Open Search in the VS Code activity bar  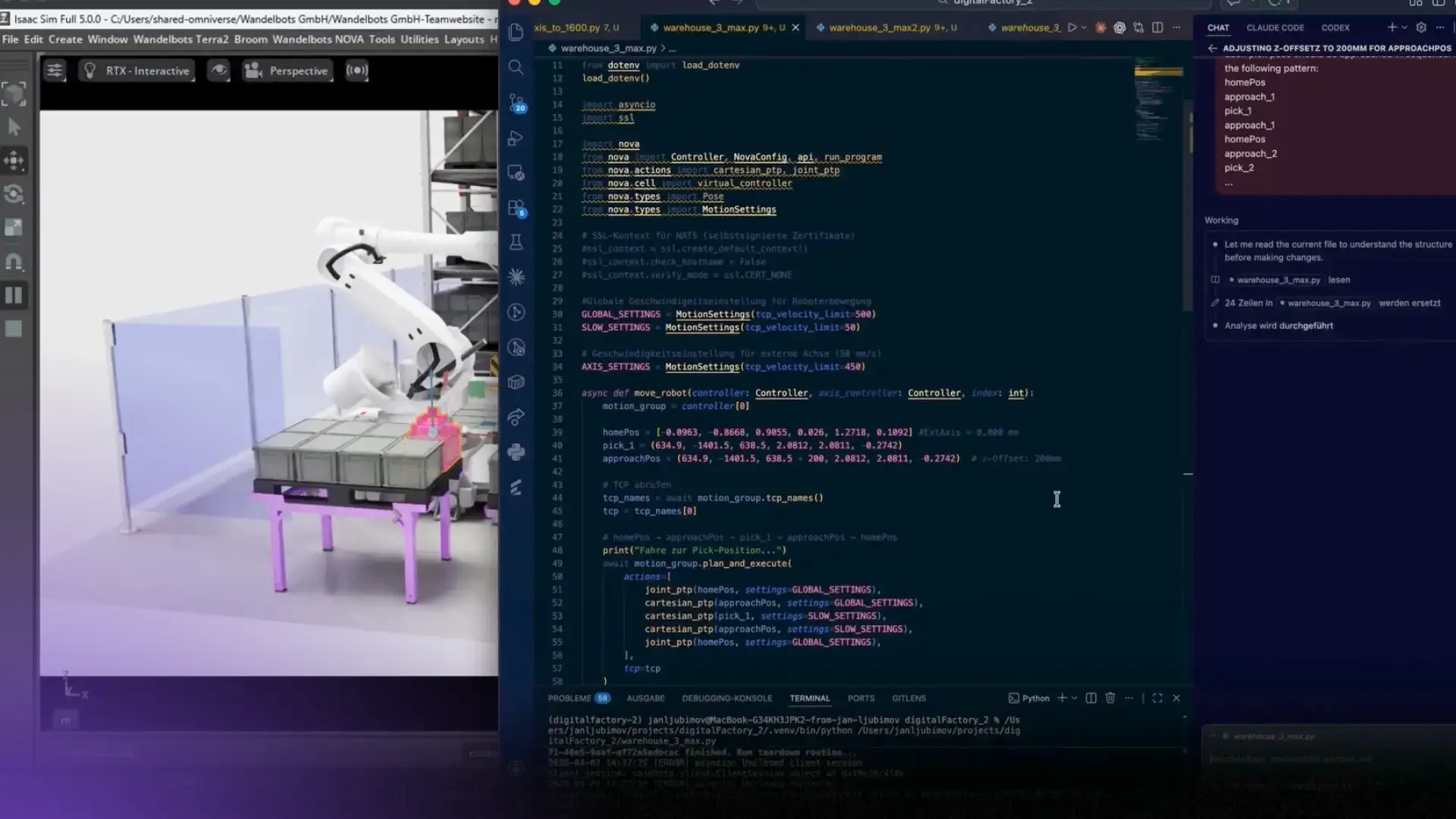point(516,67)
